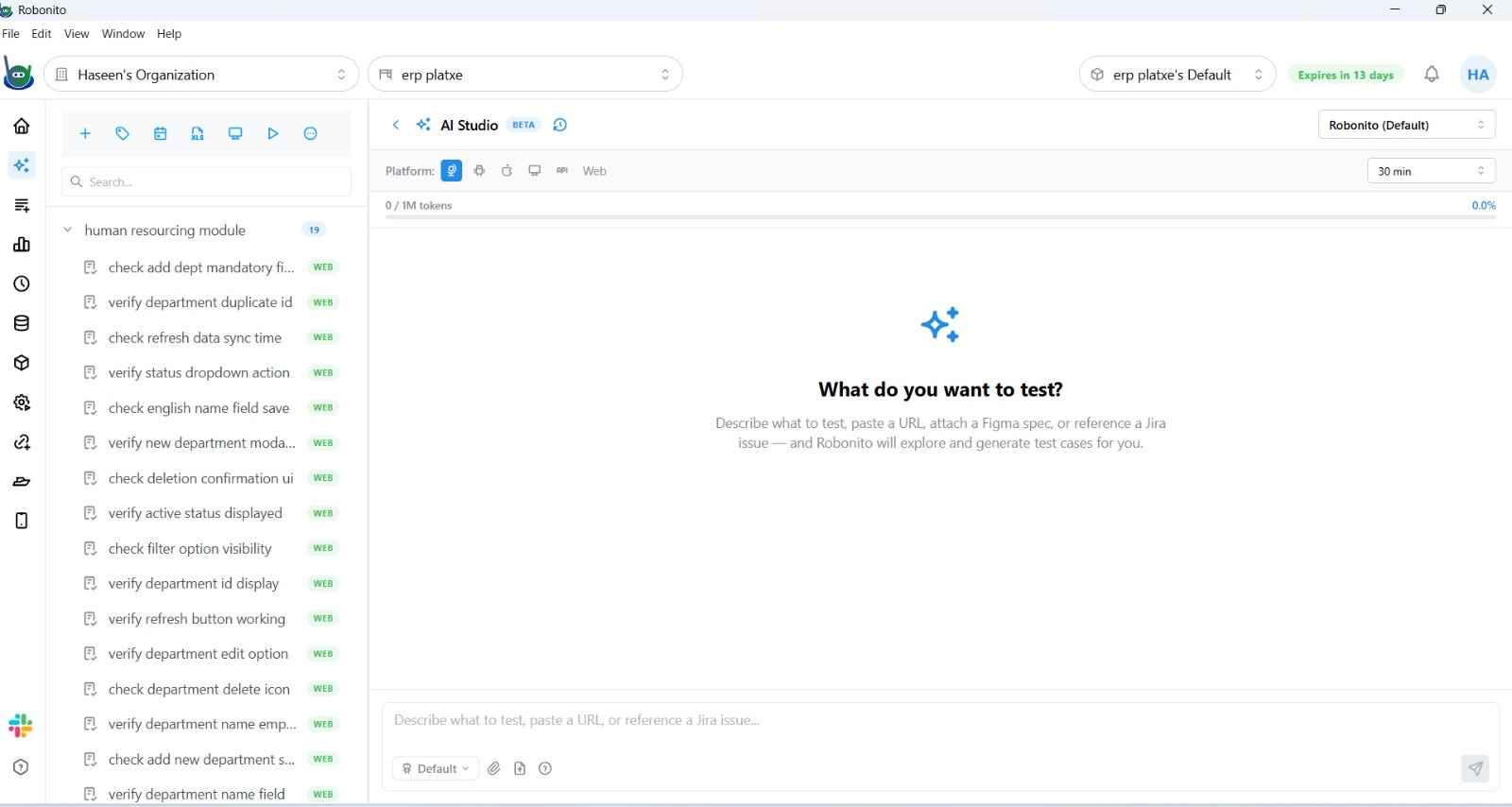1512x807 pixels.
Task: Click the Describe what to test text box
Action: coord(940,721)
